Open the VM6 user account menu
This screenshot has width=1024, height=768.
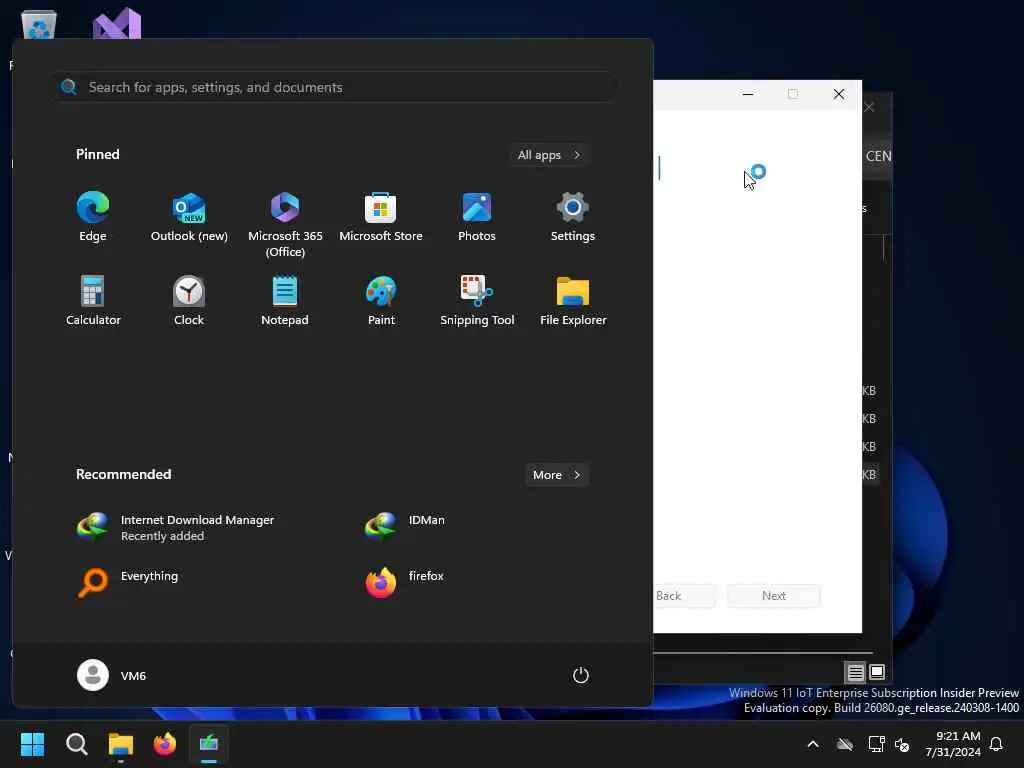[x=112, y=675]
